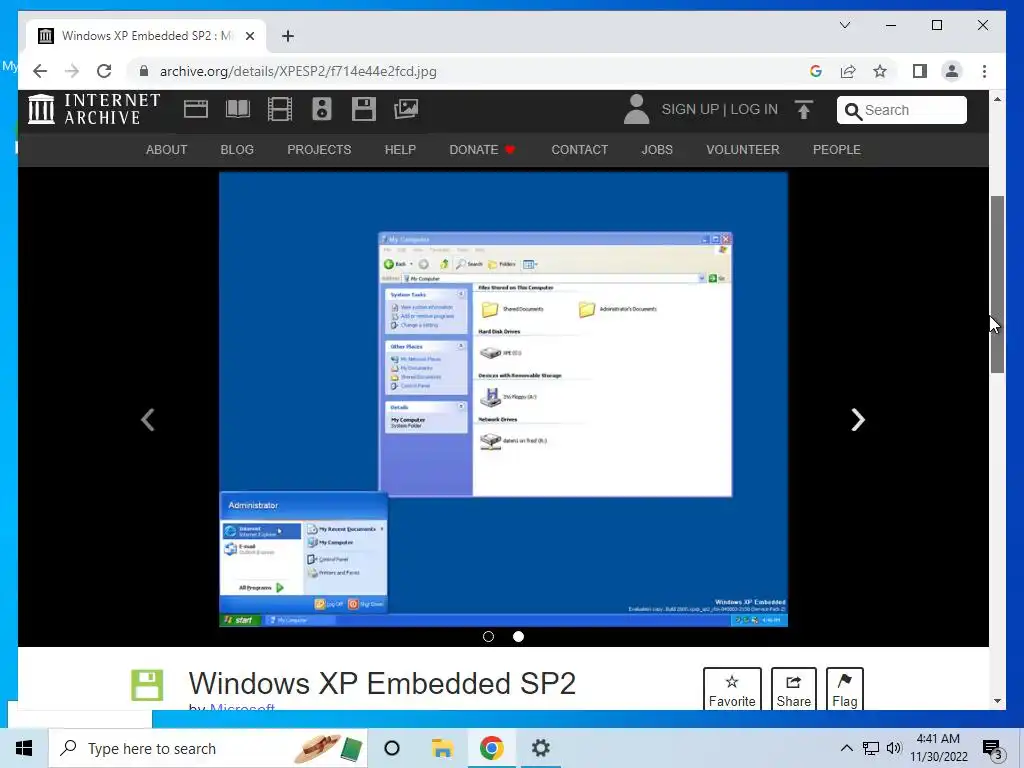
Task: Open JOBS menu item
Action: tap(657, 150)
